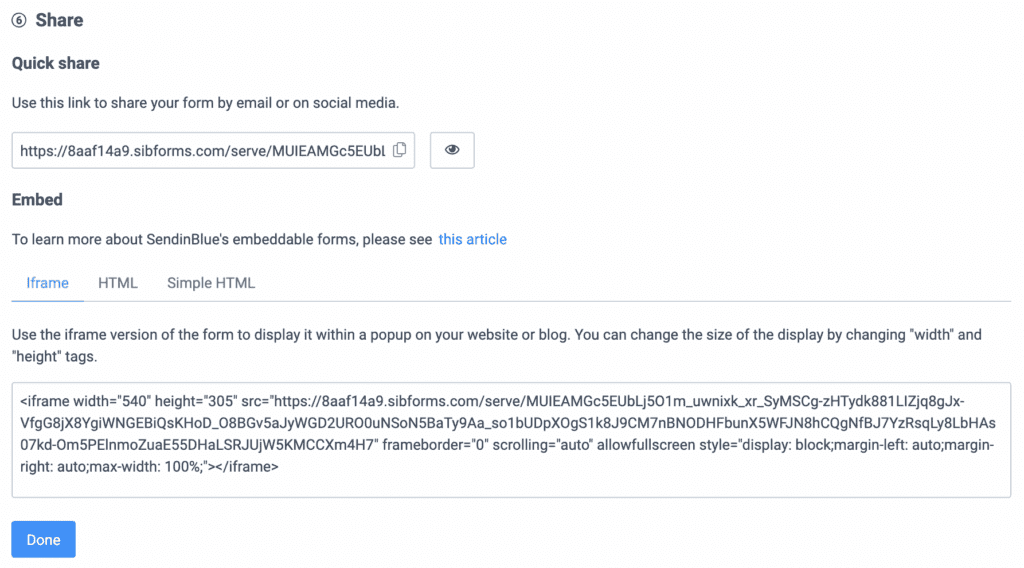Switch to the HTML tab
The image size is (1024, 568).
118,283
